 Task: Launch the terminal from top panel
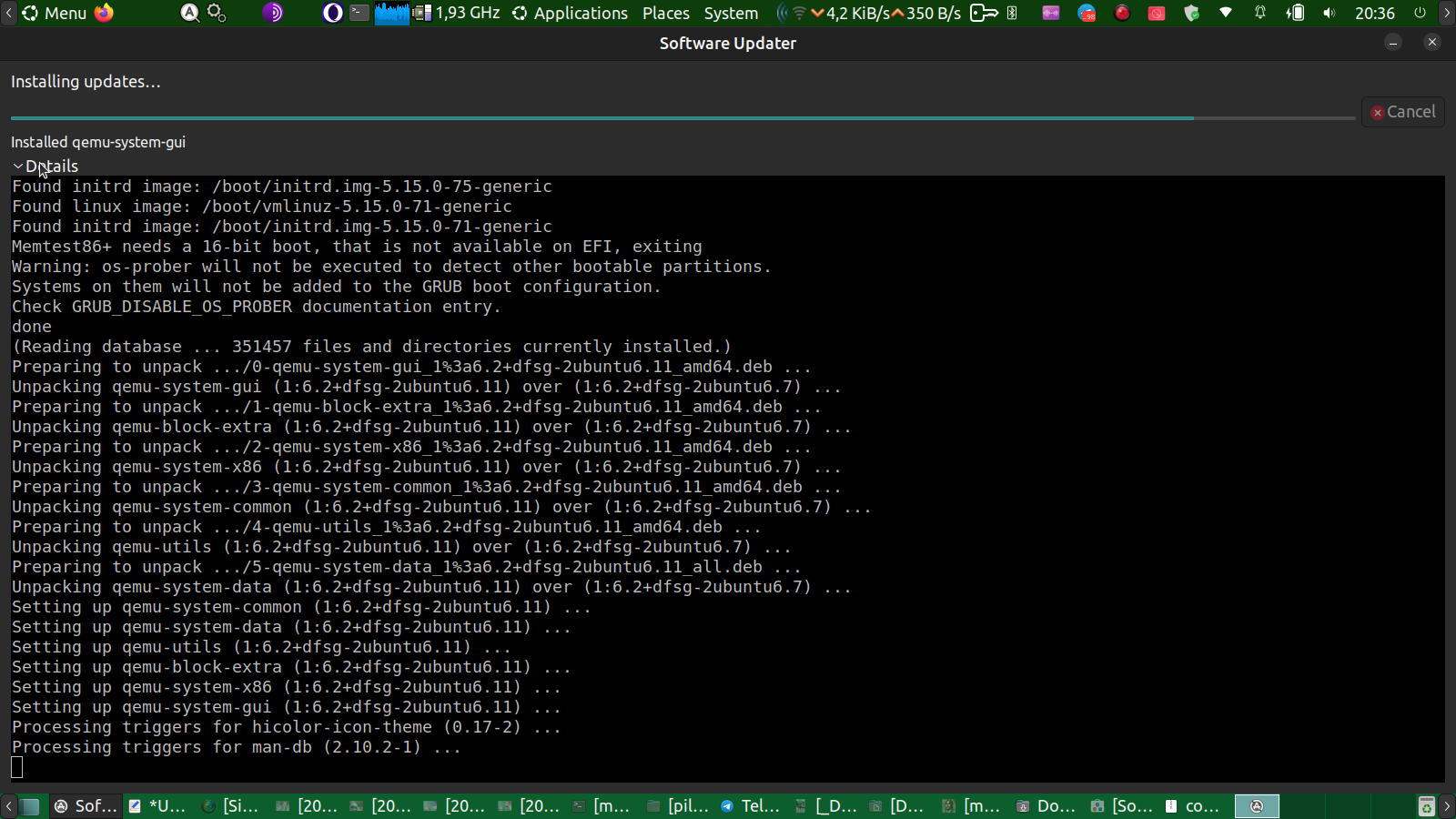coord(359,13)
